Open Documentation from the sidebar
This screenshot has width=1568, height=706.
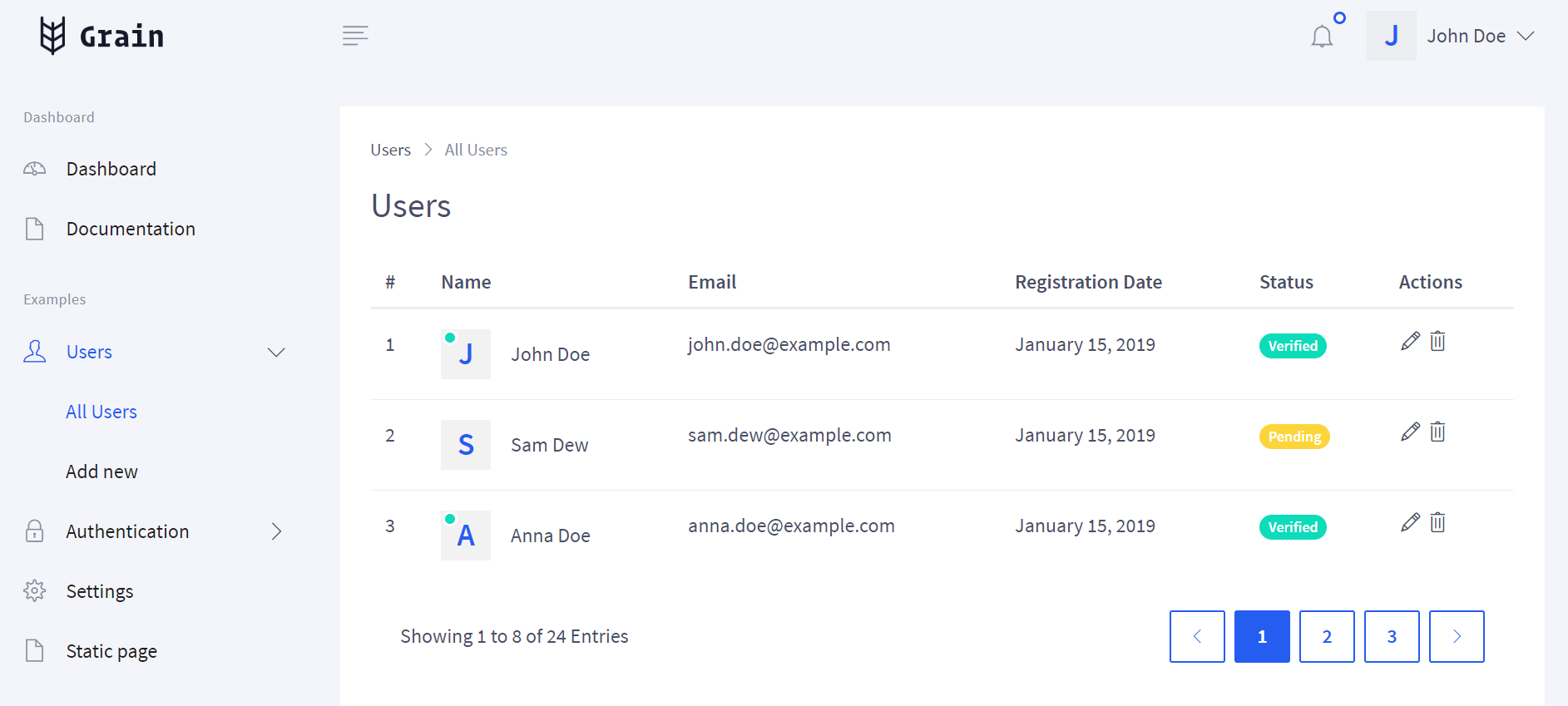[x=131, y=229]
